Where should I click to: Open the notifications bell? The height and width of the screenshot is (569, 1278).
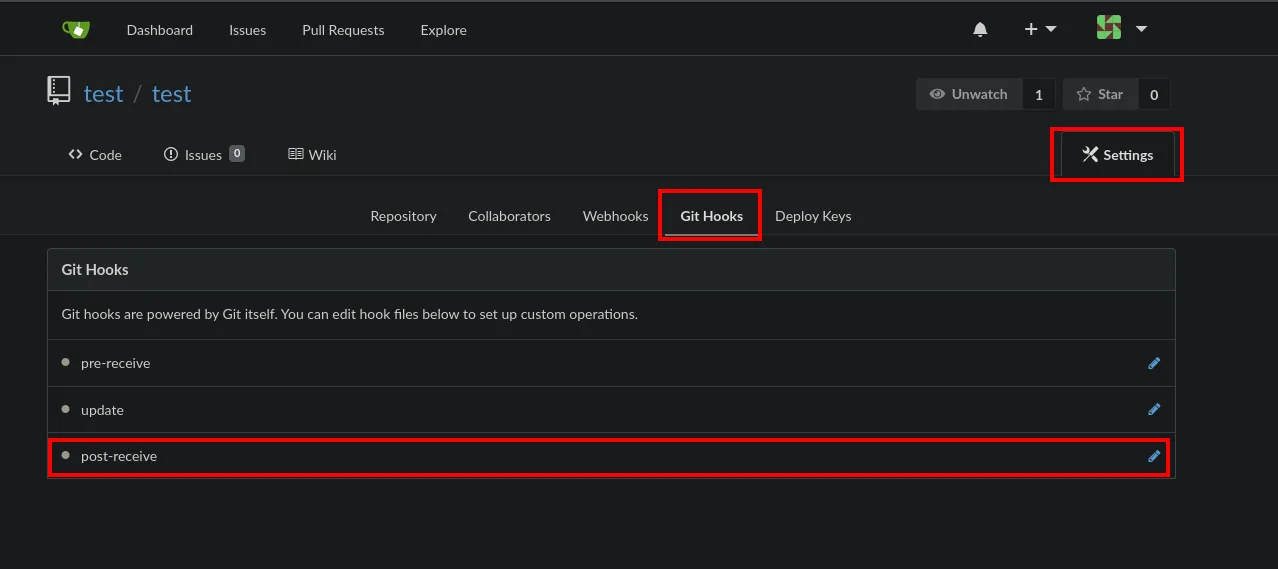980,30
